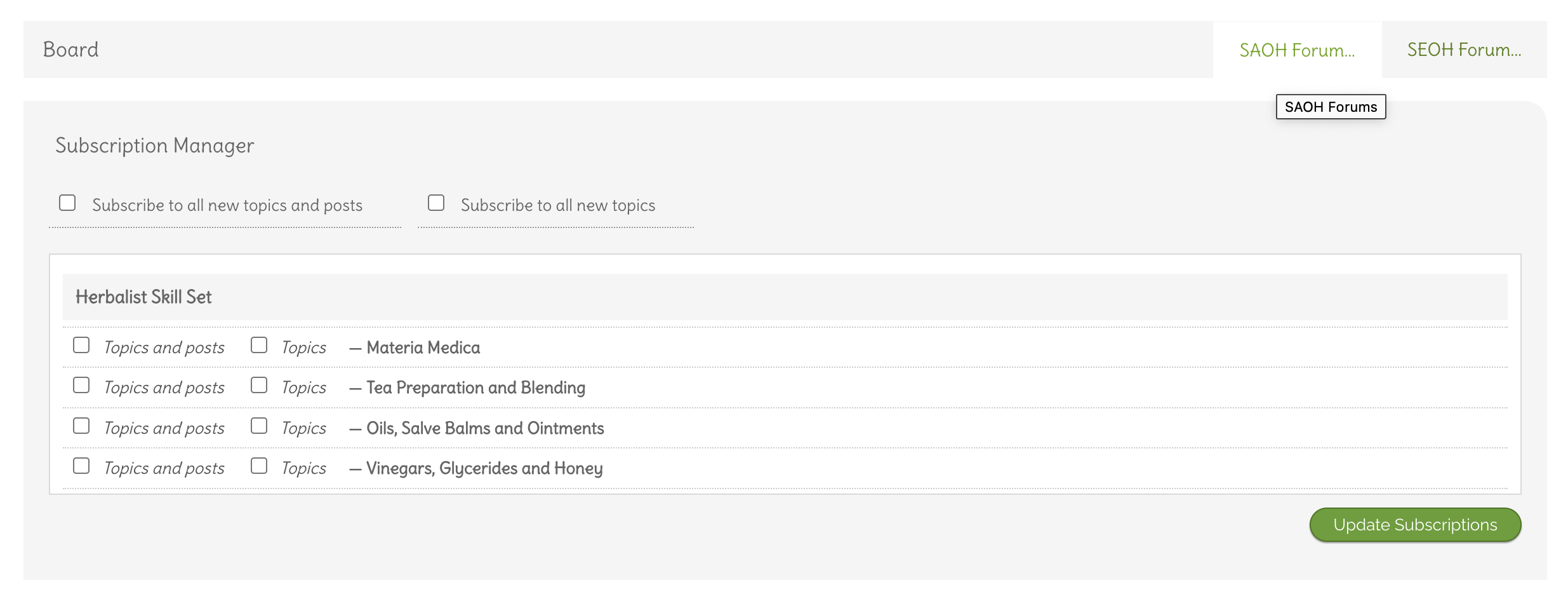Check Topics and posts for Tea Preparation
This screenshot has height=606, width=1568.
pos(81,386)
